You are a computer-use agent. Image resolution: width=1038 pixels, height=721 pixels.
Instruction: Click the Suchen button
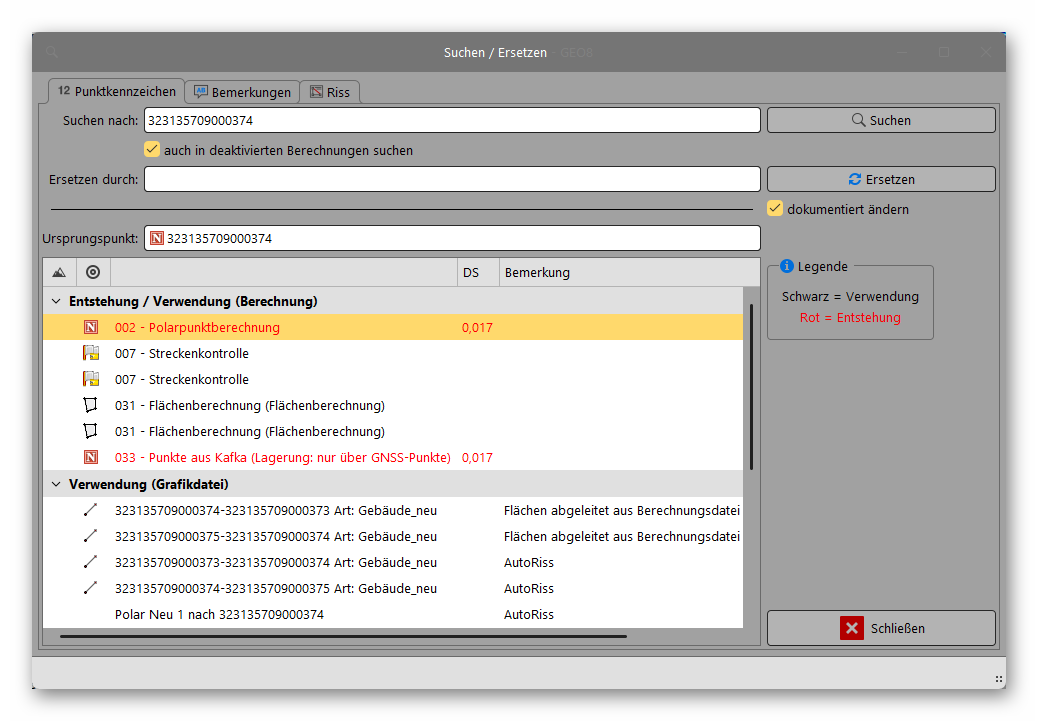click(x=881, y=120)
